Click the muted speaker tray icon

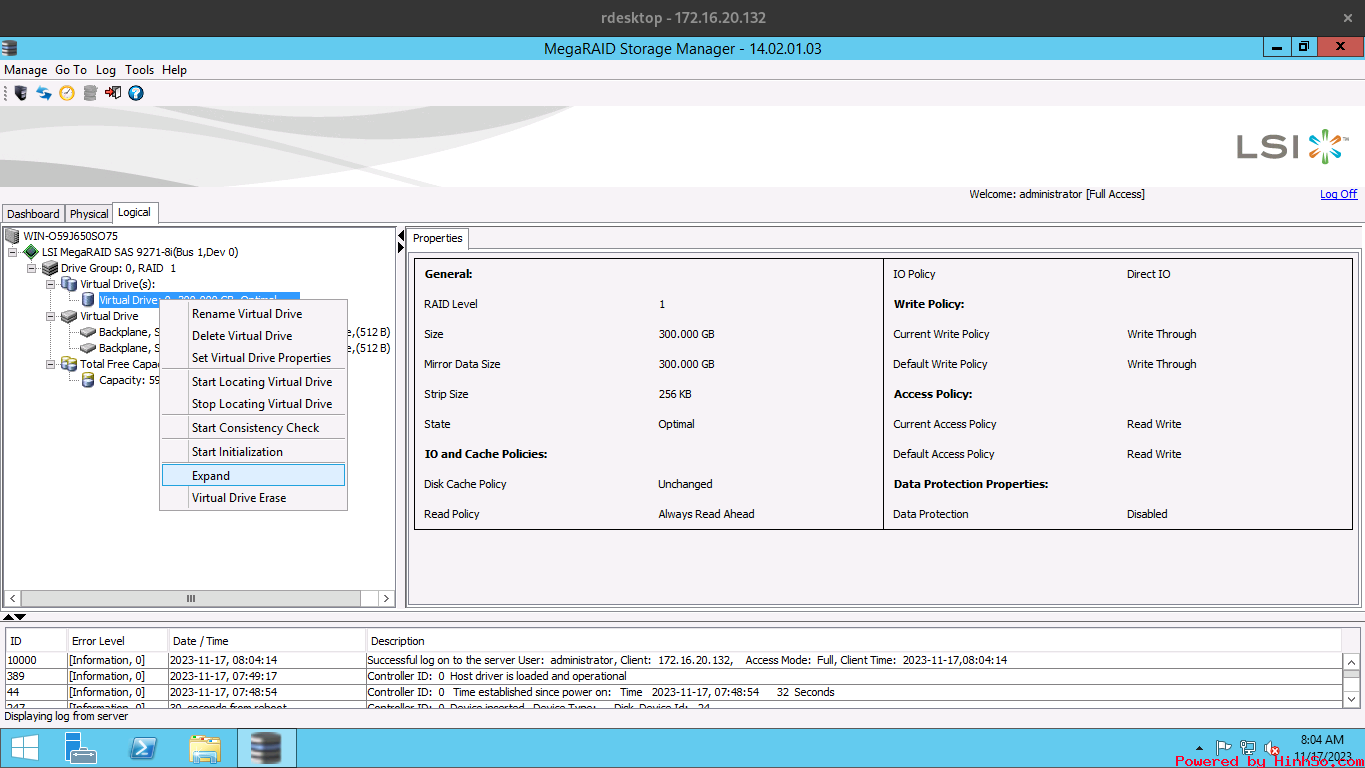click(x=1273, y=748)
